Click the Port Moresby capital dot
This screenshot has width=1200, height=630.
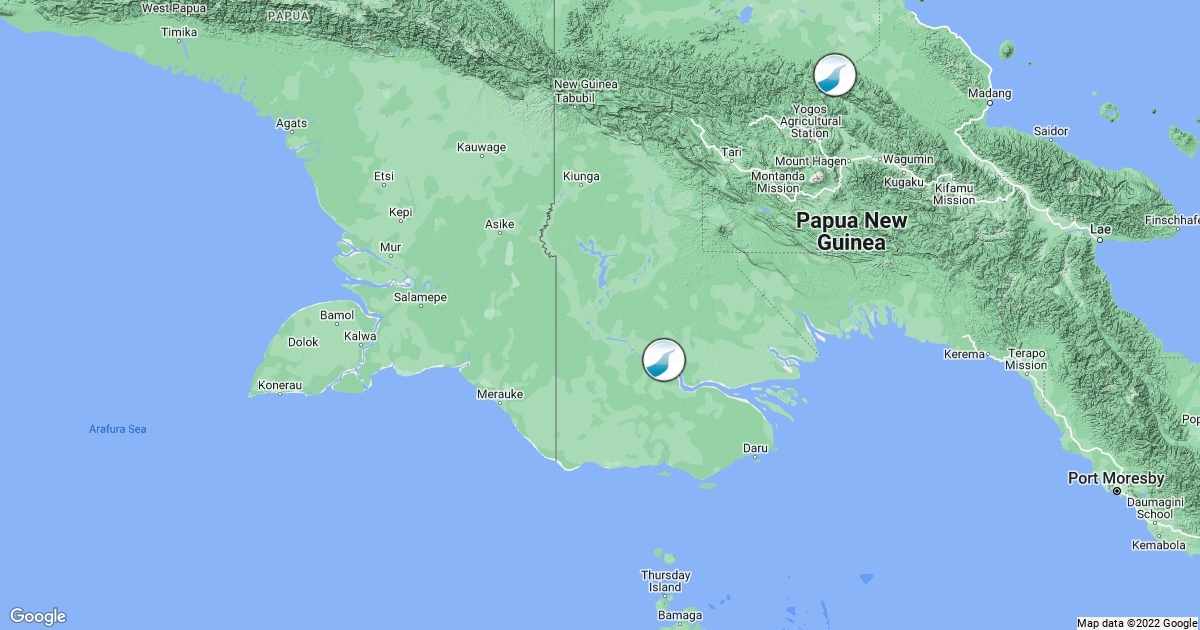[x=1117, y=491]
